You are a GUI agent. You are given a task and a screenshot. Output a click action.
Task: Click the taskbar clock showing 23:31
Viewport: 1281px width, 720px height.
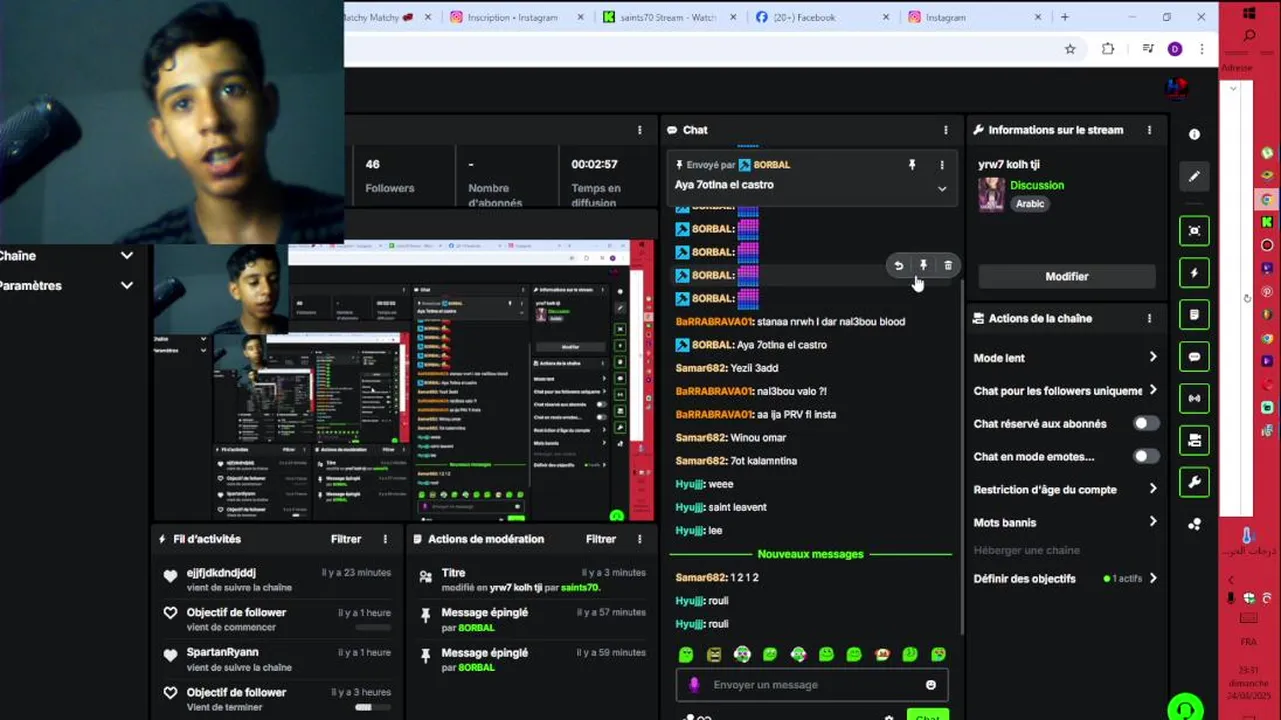1249,683
